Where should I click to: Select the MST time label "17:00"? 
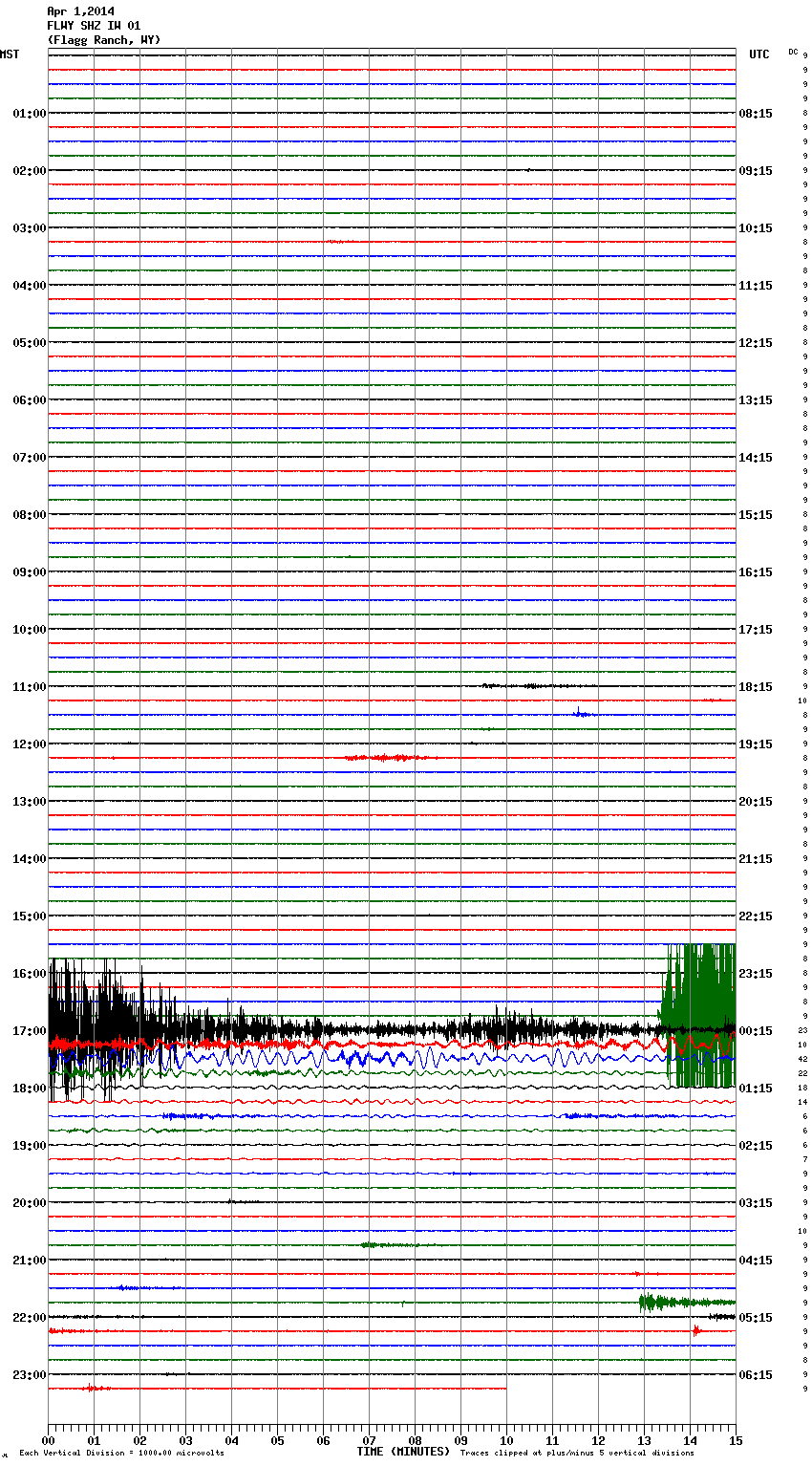point(29,1031)
